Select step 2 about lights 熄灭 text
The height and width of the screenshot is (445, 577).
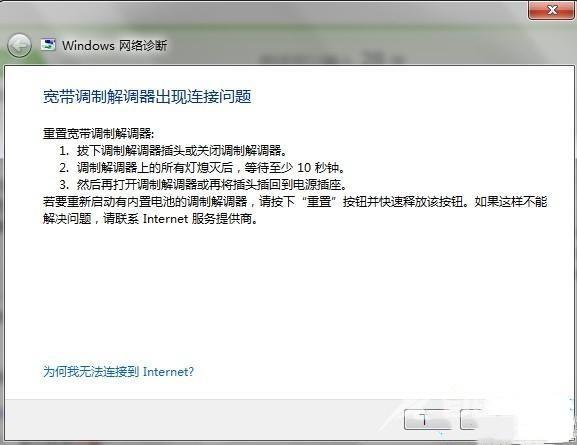tap(211, 168)
